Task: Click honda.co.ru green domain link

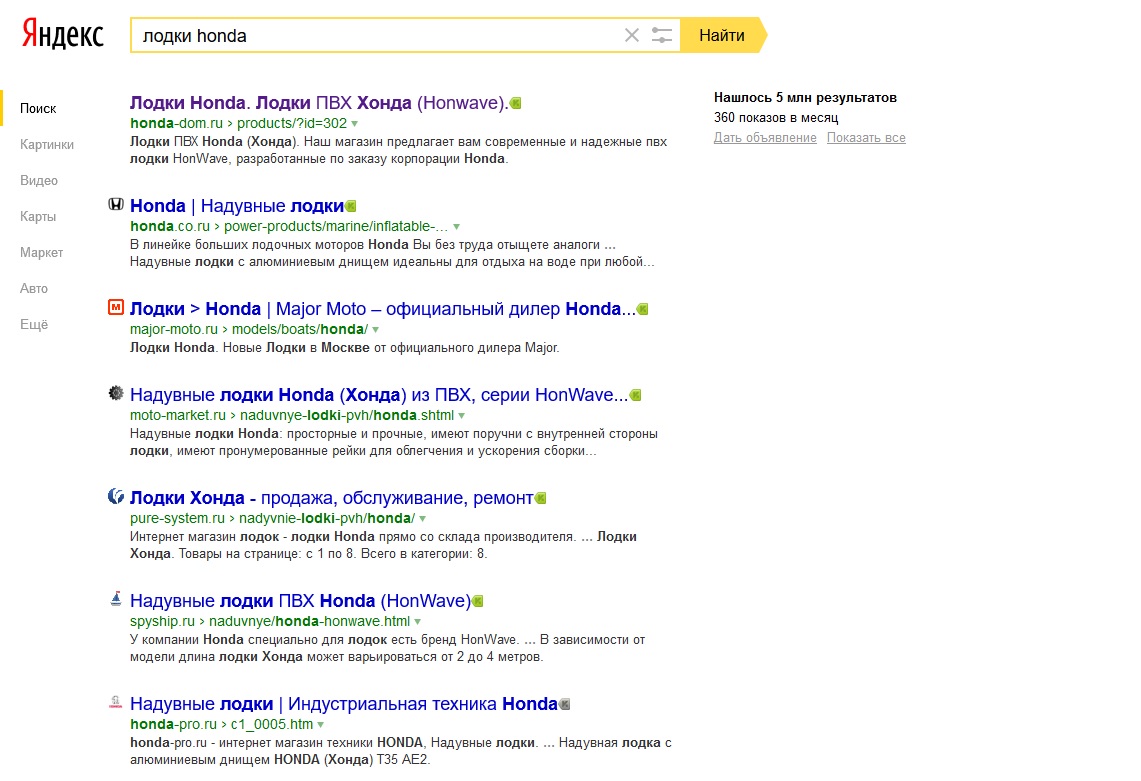Action: (170, 226)
